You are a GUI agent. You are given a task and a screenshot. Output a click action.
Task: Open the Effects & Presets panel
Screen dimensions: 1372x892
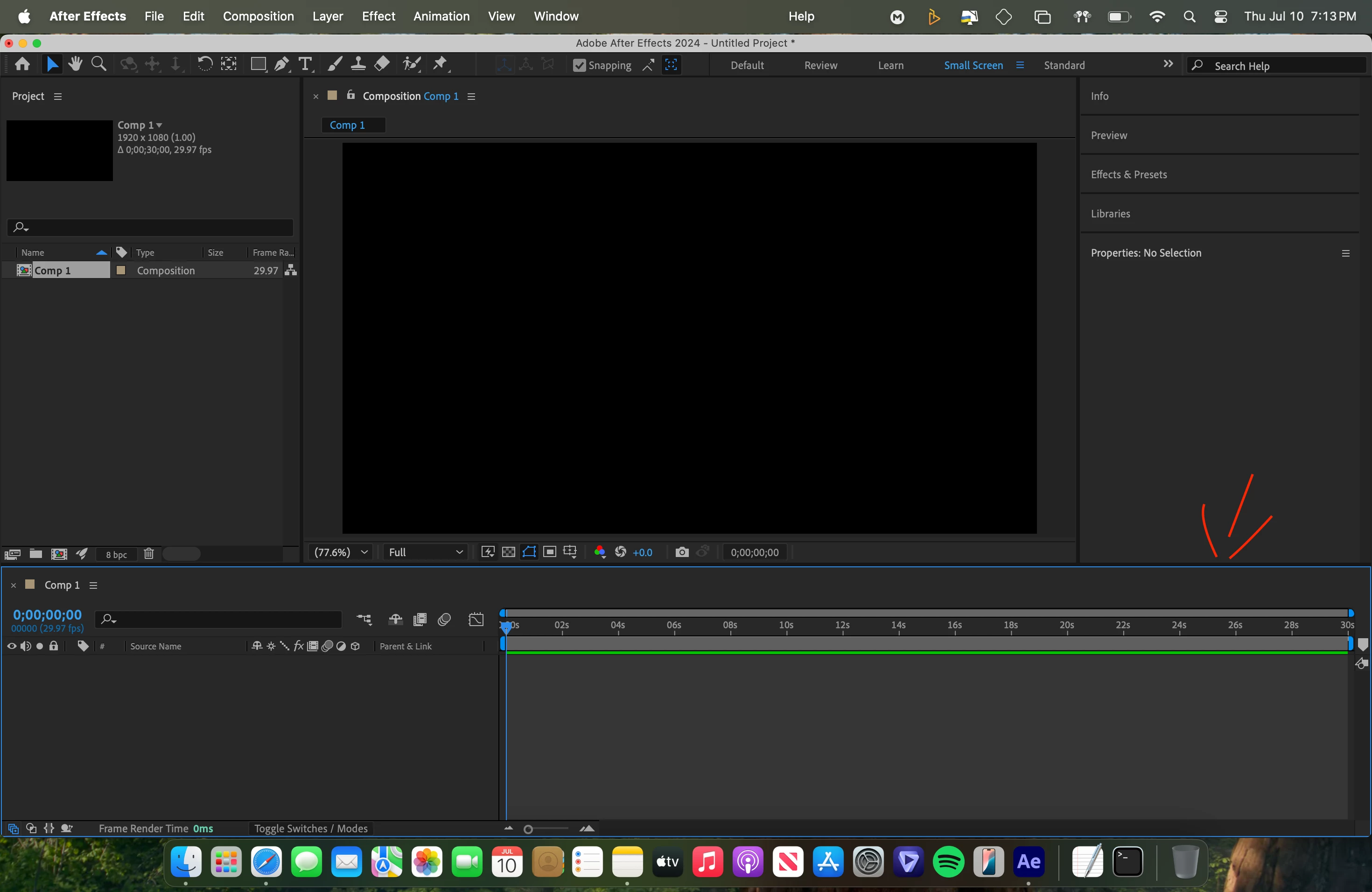1128,174
